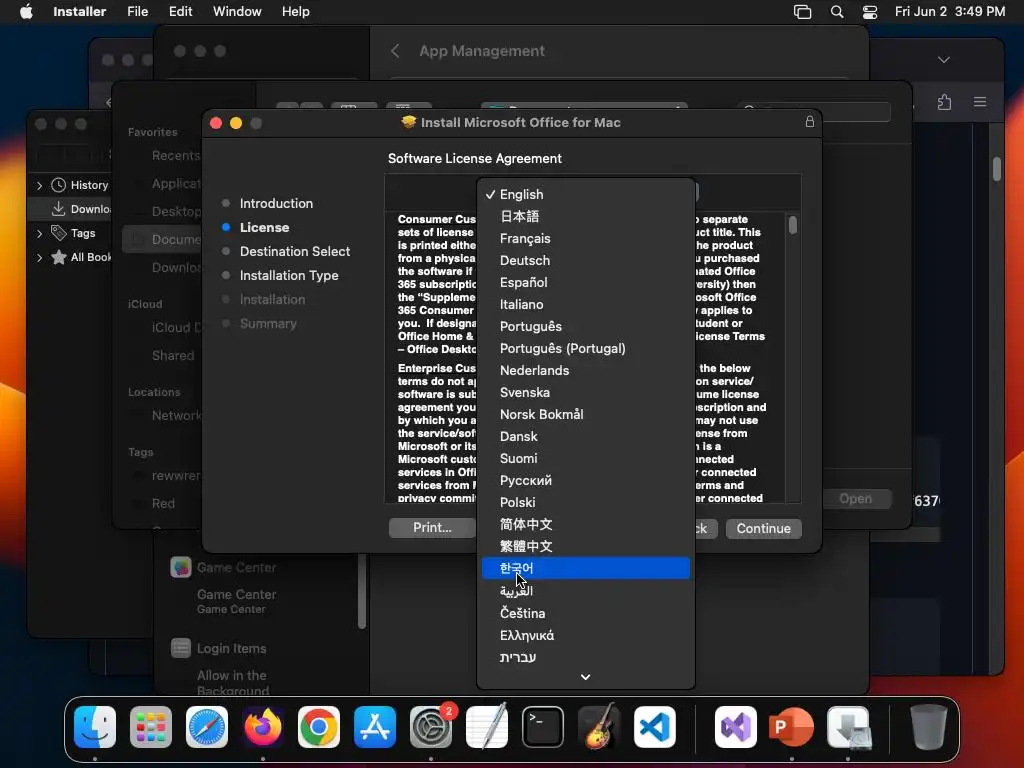Open hamburger menu in background window

coord(980,102)
